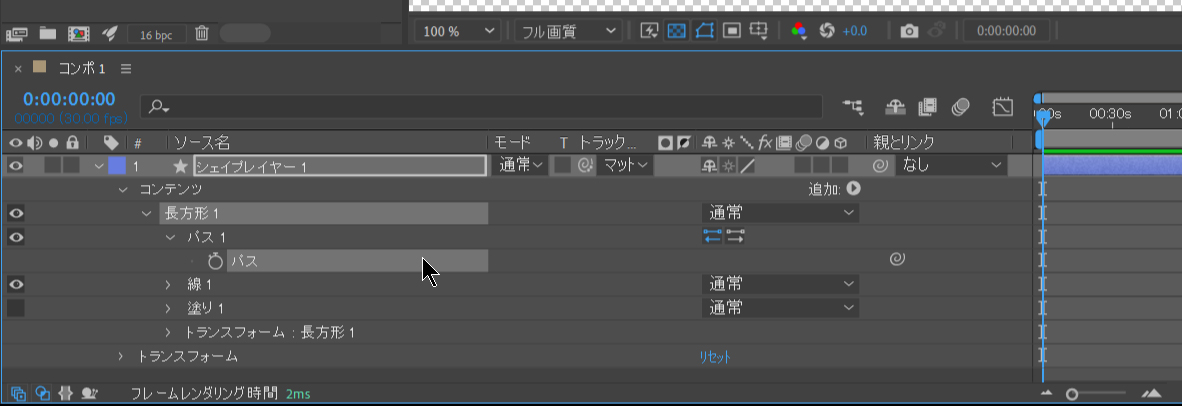The width and height of the screenshot is (1182, 406).
Task: Open the フル画質 resolution dropdown
Action: pyautogui.click(x=568, y=31)
